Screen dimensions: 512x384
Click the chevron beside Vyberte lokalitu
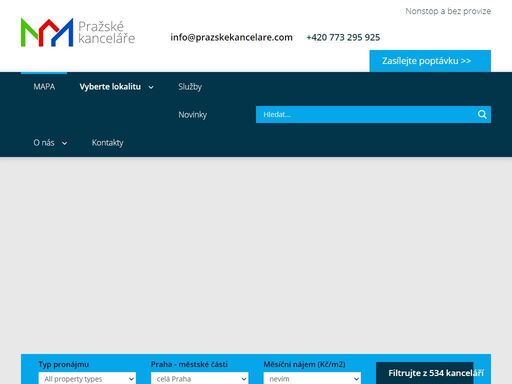click(x=151, y=87)
